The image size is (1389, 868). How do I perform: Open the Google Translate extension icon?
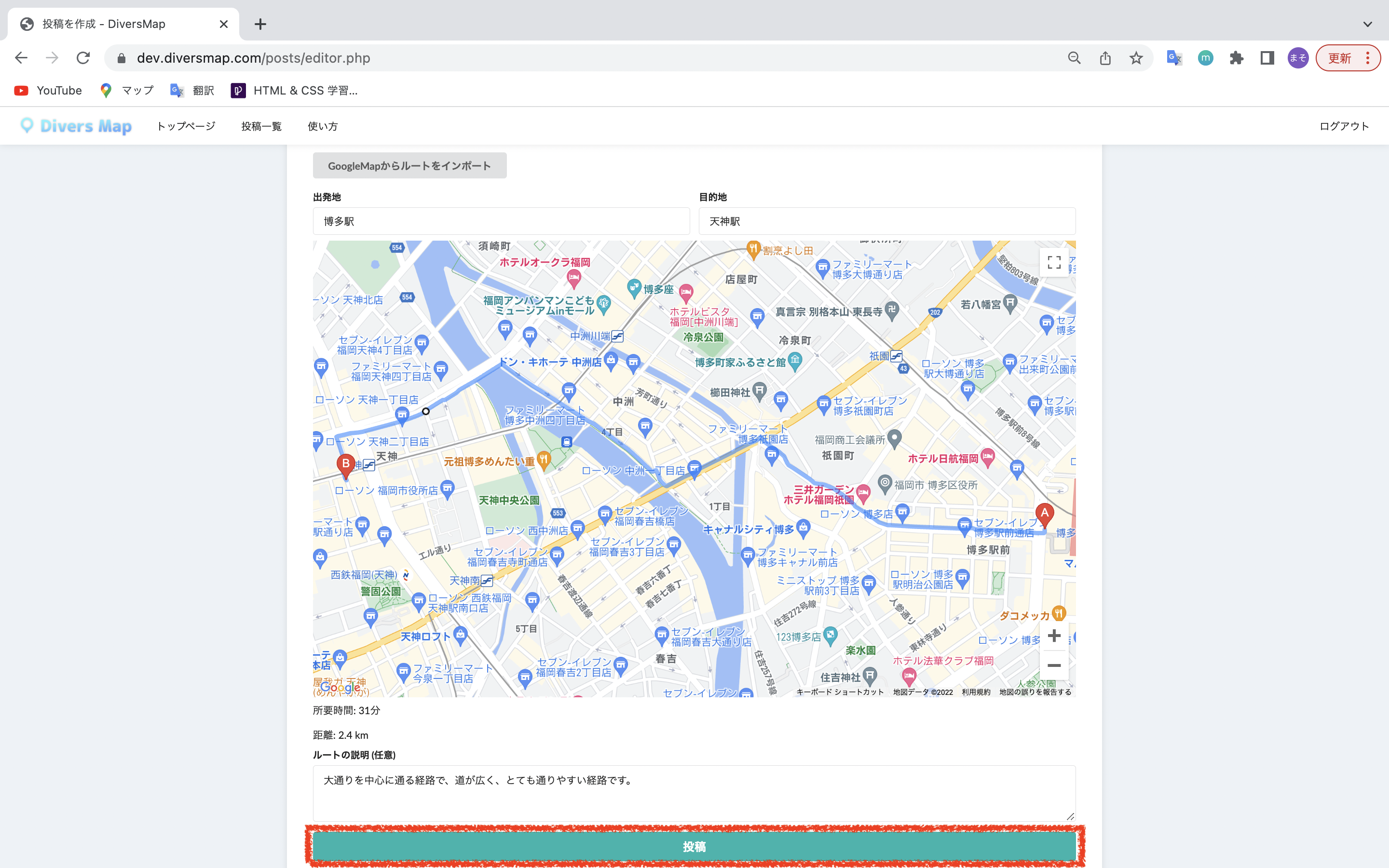tap(1174, 57)
